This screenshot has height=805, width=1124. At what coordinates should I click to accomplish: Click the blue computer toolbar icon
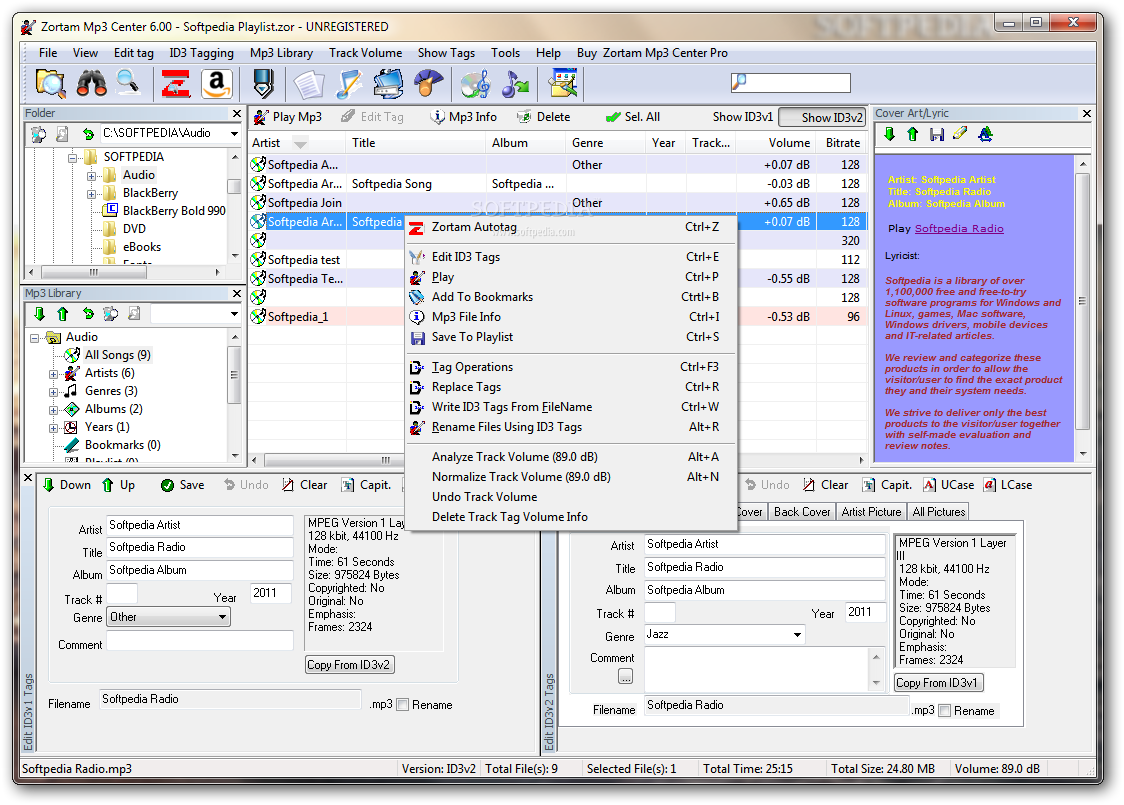389,84
